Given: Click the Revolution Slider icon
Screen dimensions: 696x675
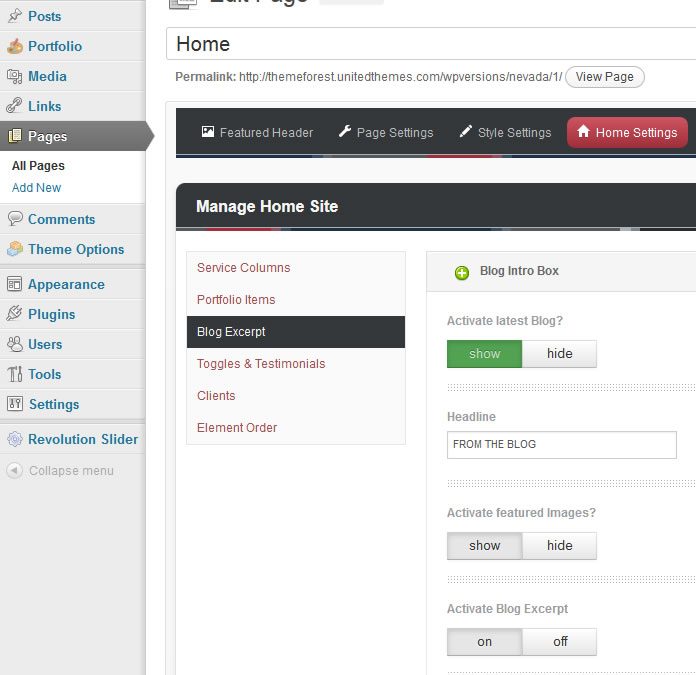Looking at the screenshot, I should click(15, 439).
